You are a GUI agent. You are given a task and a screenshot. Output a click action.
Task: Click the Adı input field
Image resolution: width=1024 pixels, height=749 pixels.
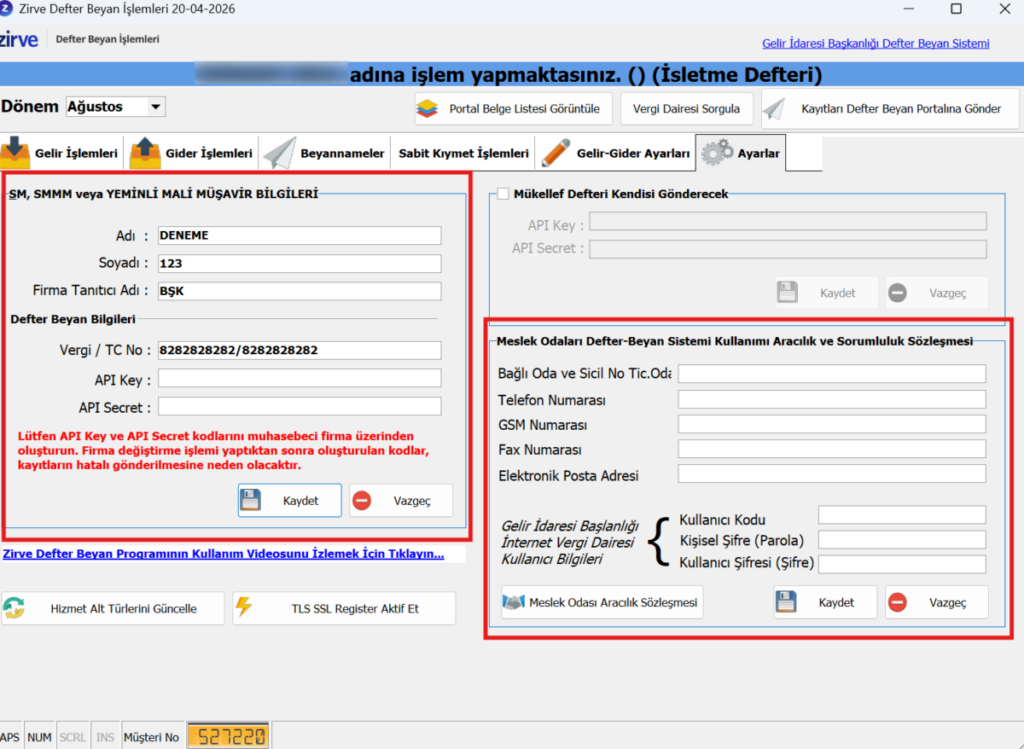299,235
